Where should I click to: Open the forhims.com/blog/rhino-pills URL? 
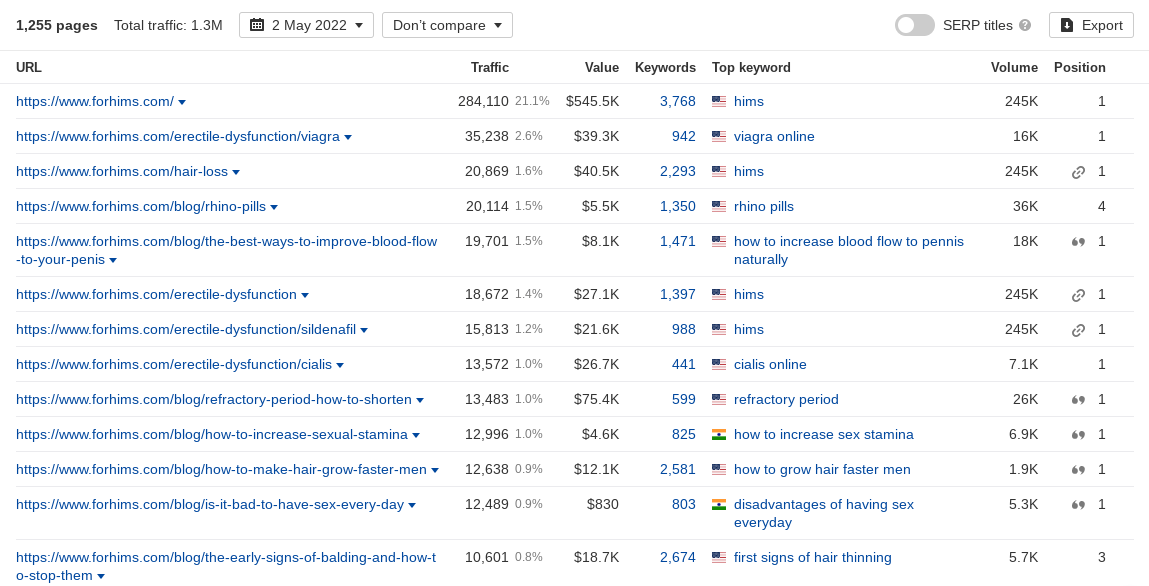pyautogui.click(x=141, y=207)
